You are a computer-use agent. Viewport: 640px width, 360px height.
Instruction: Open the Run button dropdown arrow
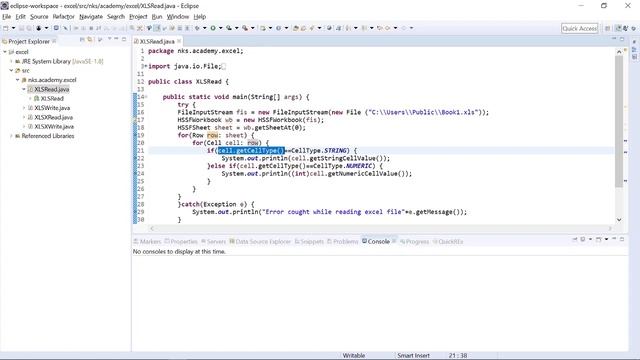[220, 28]
